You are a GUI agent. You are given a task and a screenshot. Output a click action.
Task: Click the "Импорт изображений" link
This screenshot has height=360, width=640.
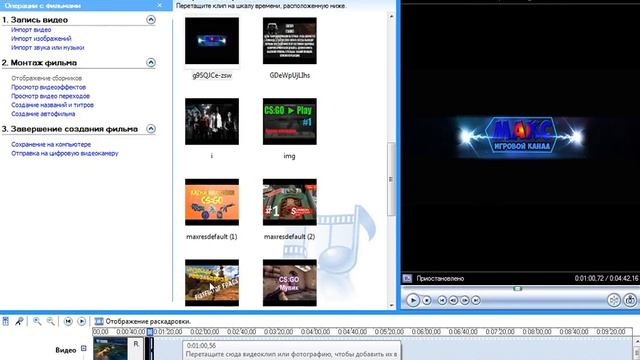[41, 38]
